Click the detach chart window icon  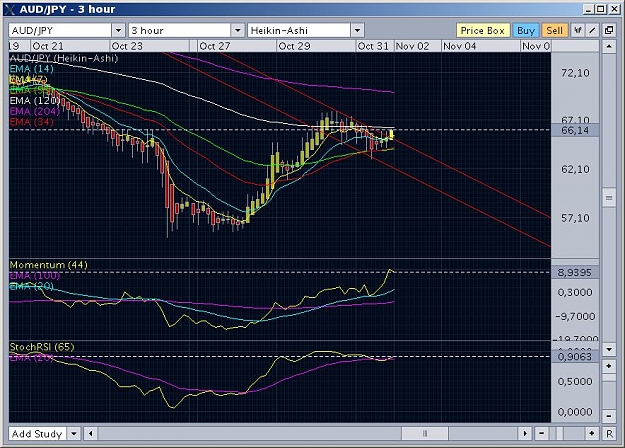click(x=609, y=30)
